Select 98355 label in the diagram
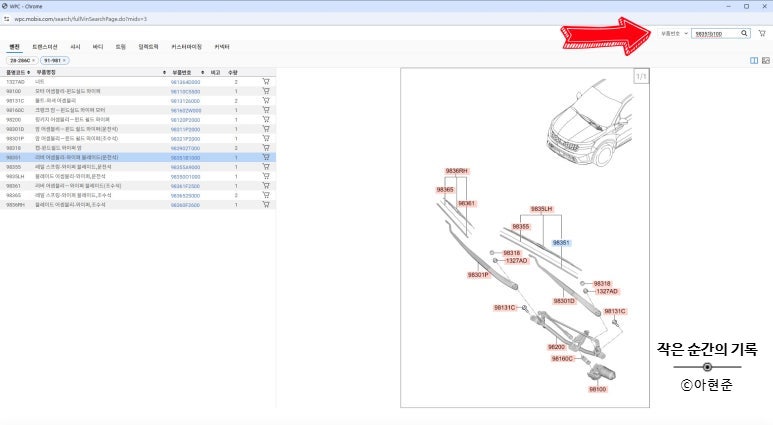 click(521, 227)
